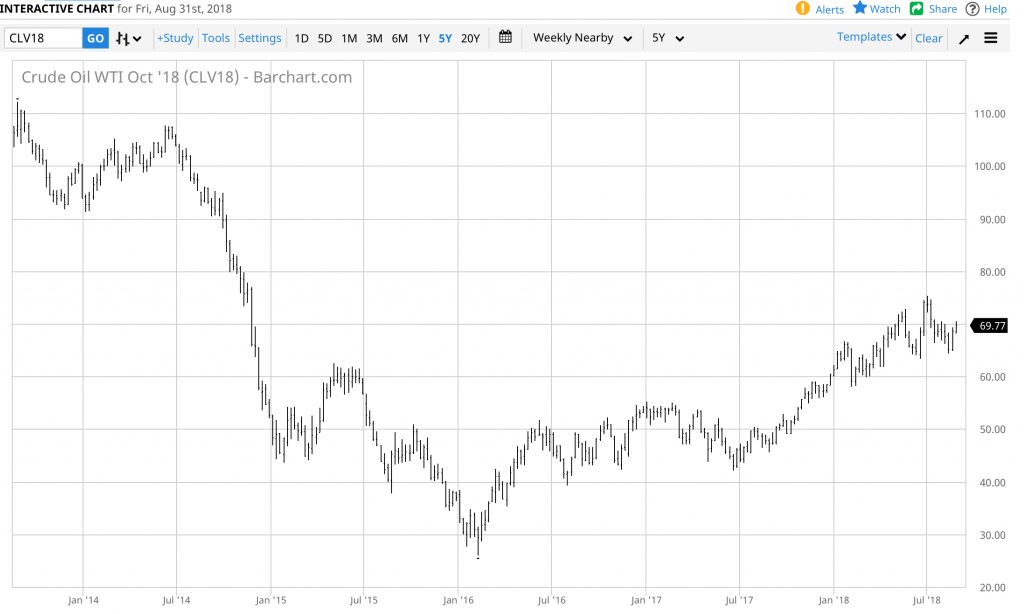1024x614 pixels.
Task: Click the +Study button
Action: pyautogui.click(x=175, y=38)
